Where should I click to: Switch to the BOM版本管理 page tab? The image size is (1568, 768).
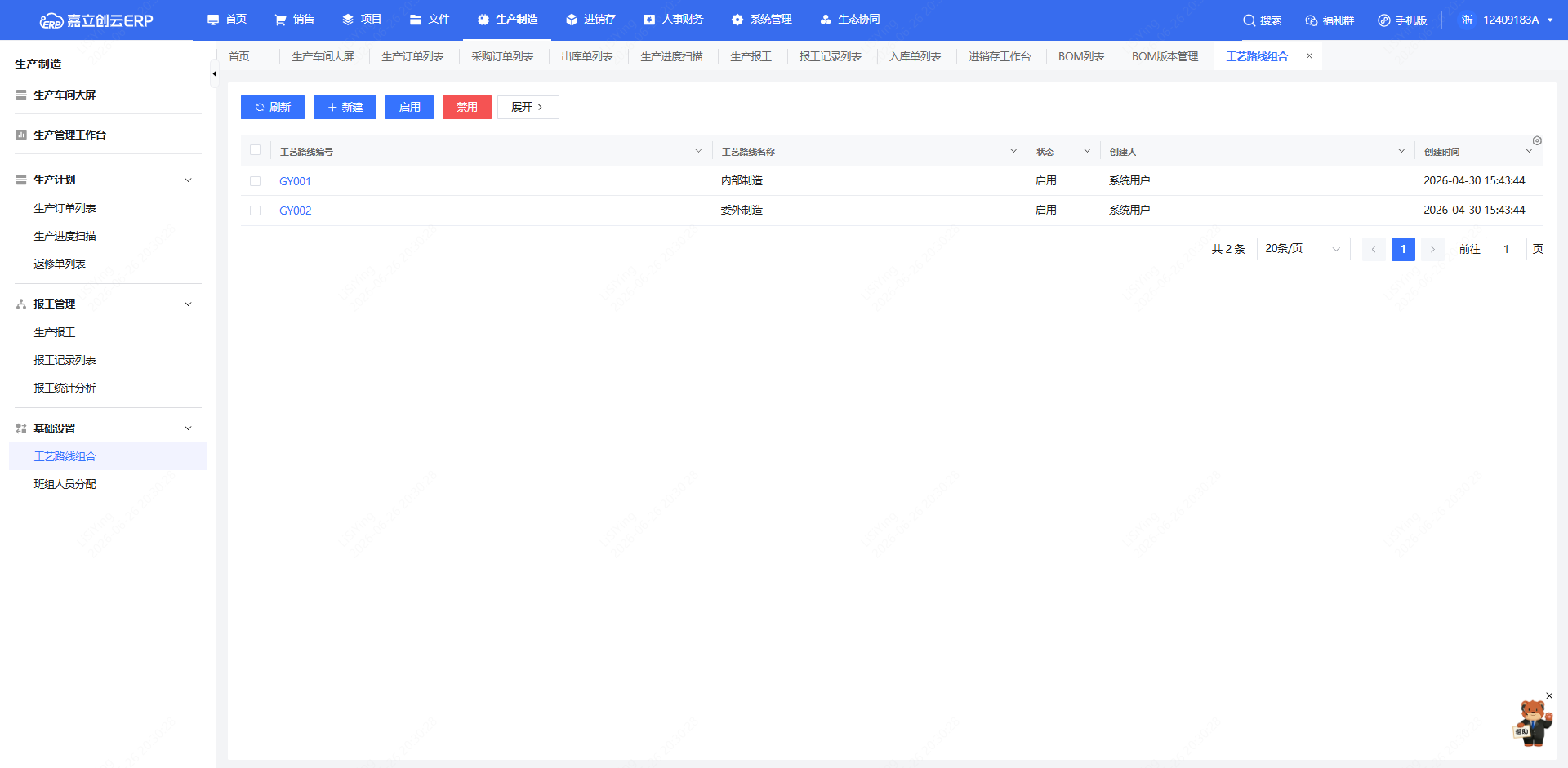[x=1165, y=56]
